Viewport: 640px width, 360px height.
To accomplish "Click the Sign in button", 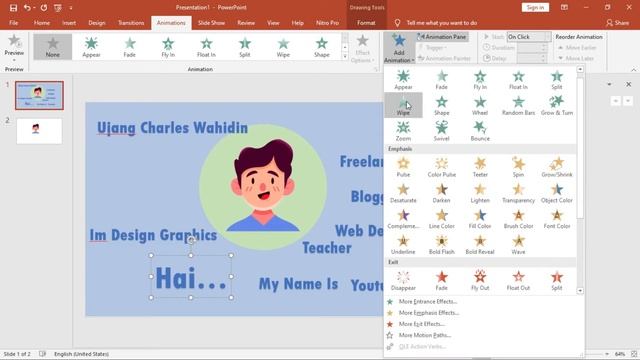I will (535, 7).
